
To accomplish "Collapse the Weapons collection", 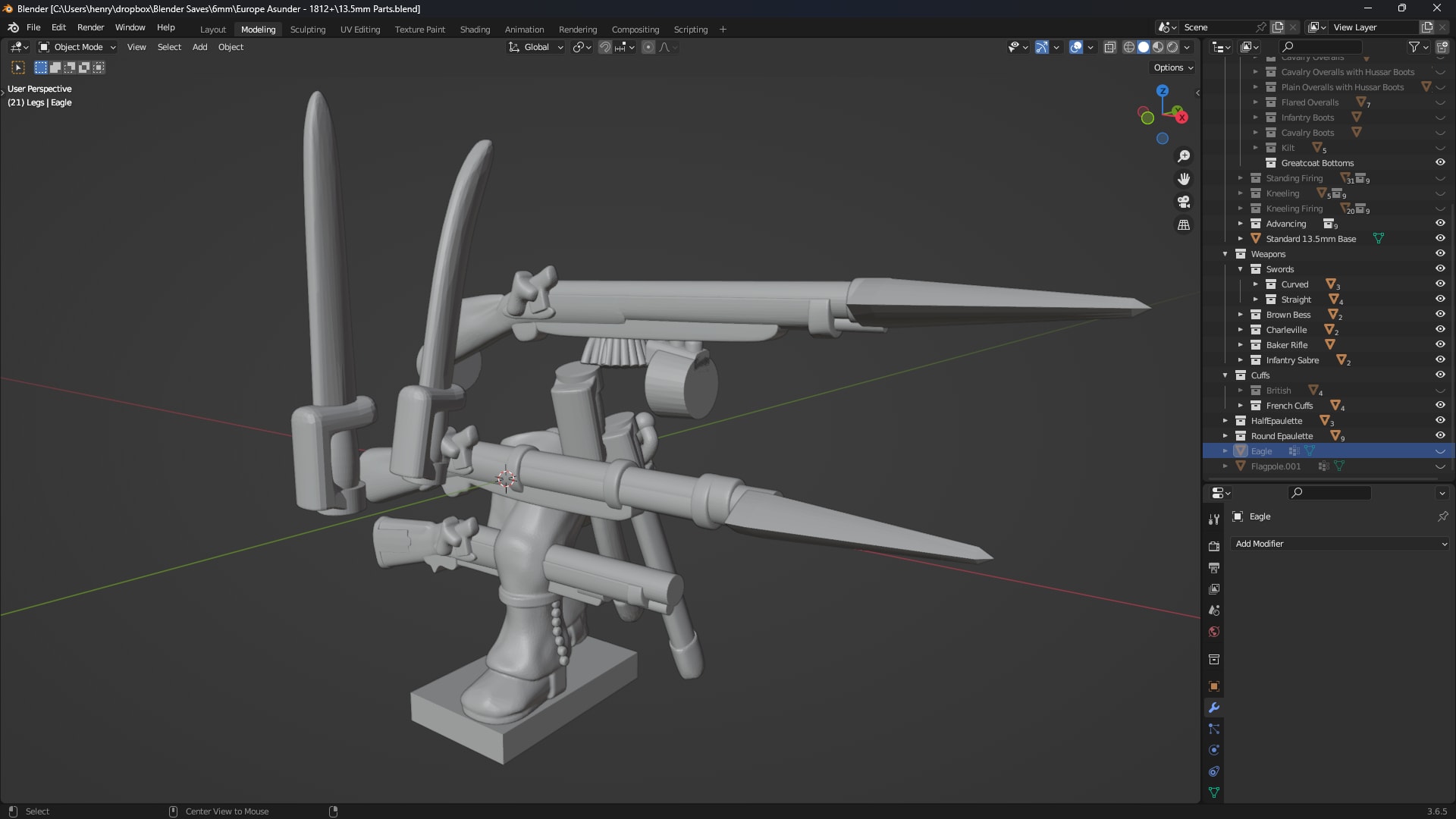I will click(1225, 254).
